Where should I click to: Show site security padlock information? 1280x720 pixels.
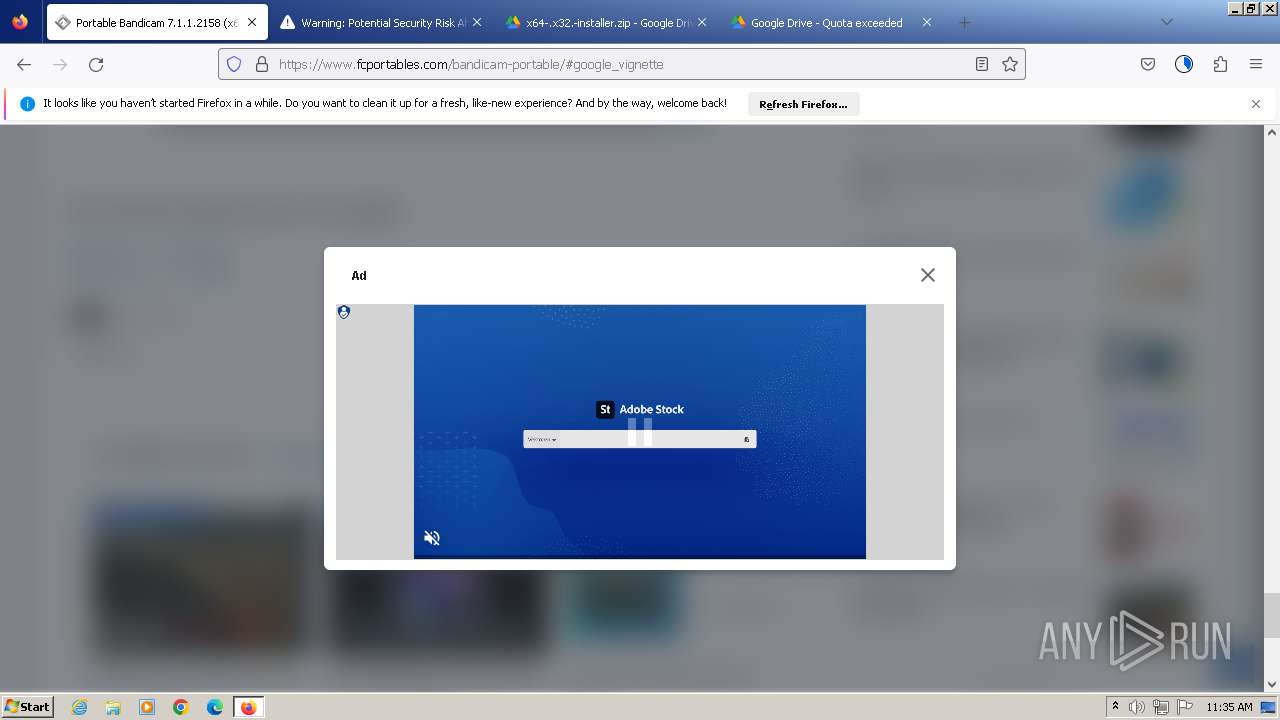tap(262, 64)
